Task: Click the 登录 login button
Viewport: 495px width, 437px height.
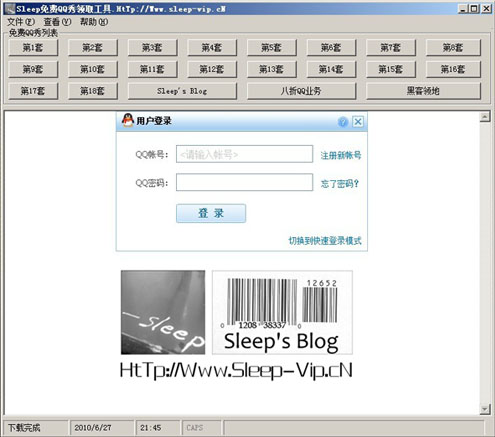Action: (x=211, y=213)
